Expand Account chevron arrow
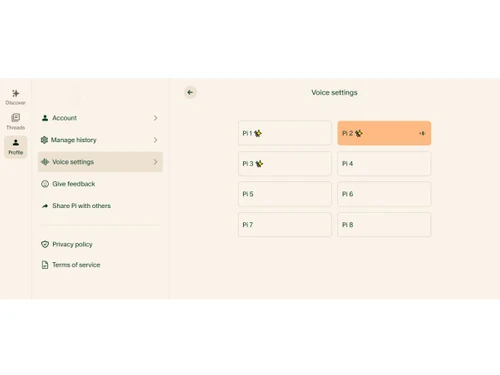Image resolution: width=500 pixels, height=375 pixels. 155,118
